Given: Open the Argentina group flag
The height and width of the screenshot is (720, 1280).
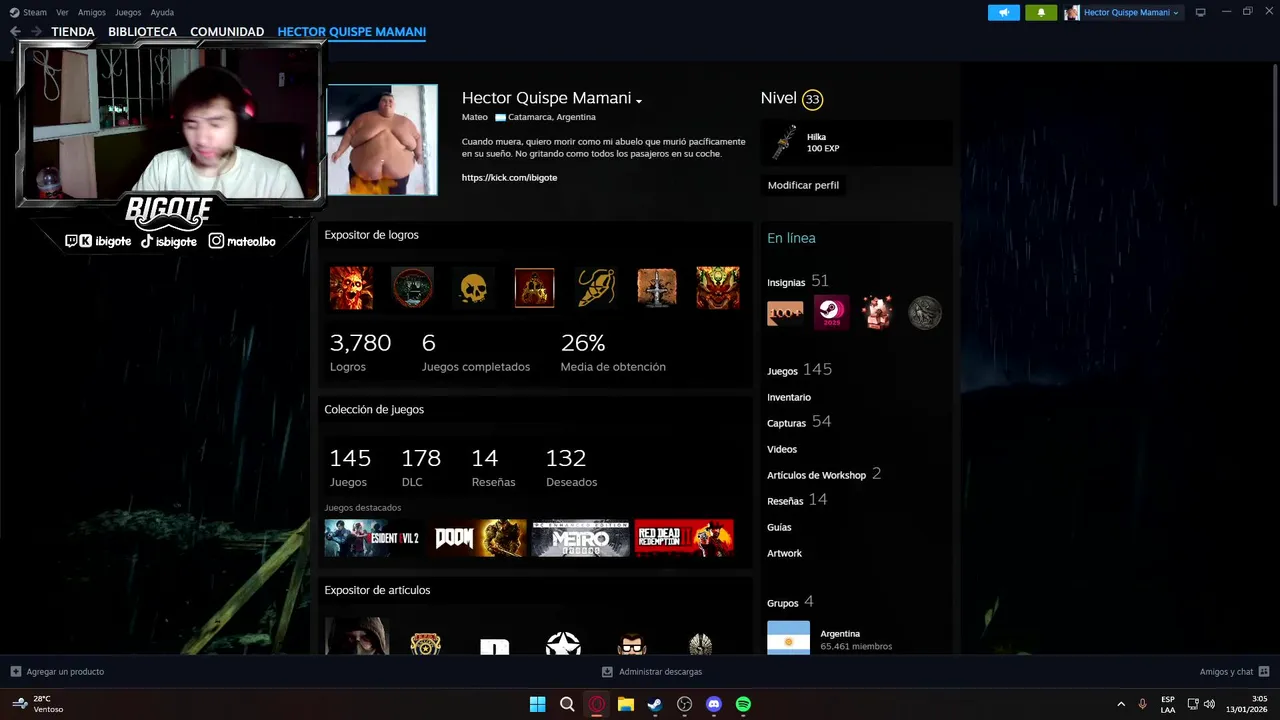Looking at the screenshot, I should click(788, 638).
